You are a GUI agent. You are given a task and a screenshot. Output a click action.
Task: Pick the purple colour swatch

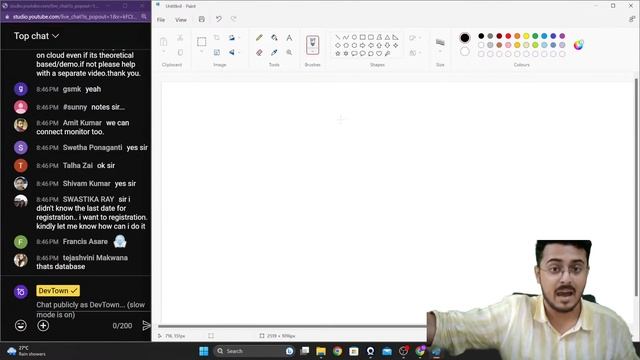(562, 36)
